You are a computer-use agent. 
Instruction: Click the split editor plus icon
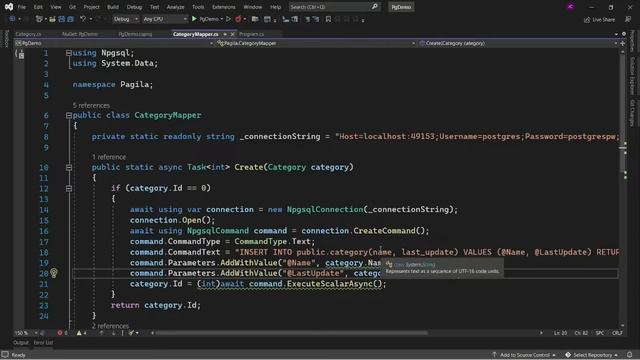[x=622, y=43]
